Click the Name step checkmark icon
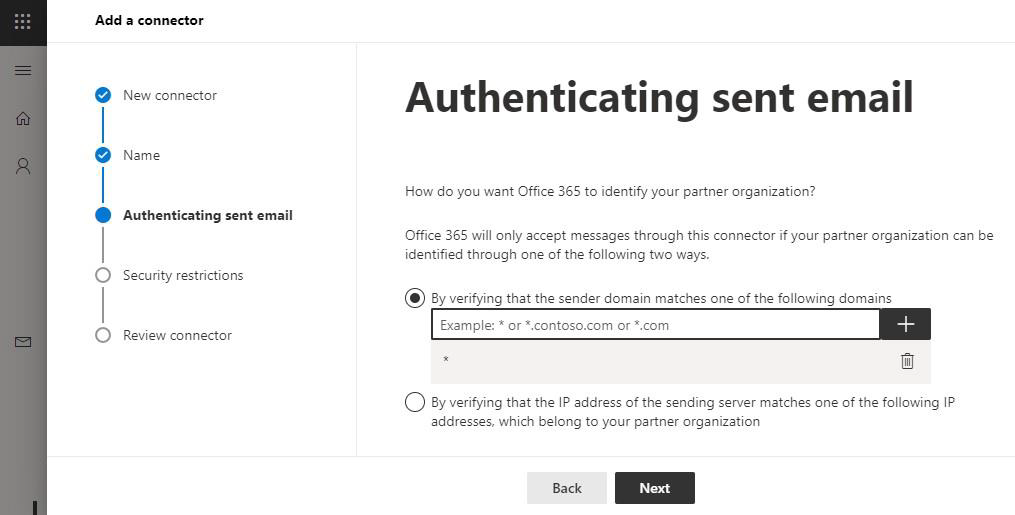The width and height of the screenshot is (1015, 515). click(x=103, y=155)
